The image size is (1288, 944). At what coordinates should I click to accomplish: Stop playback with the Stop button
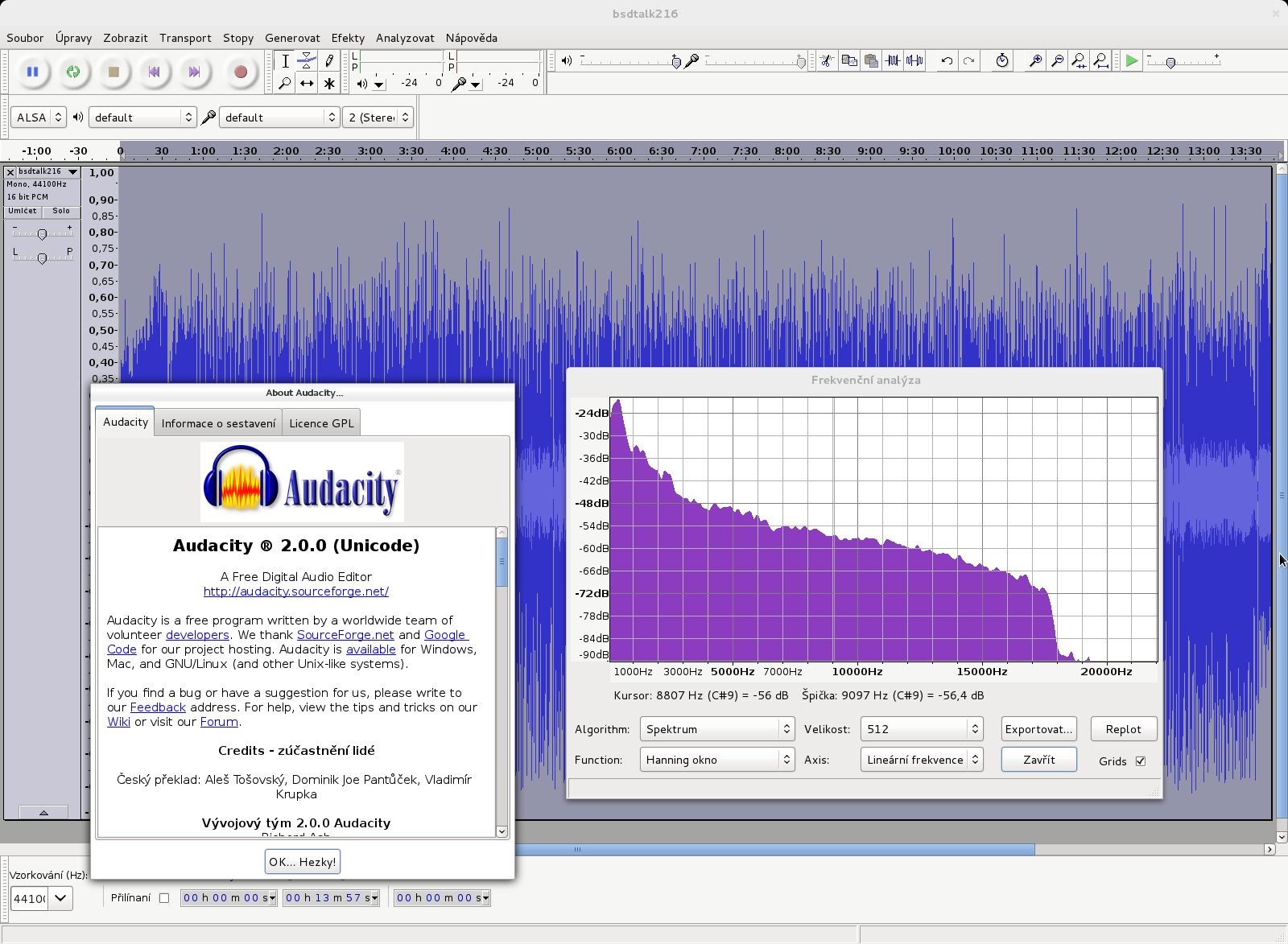point(114,72)
